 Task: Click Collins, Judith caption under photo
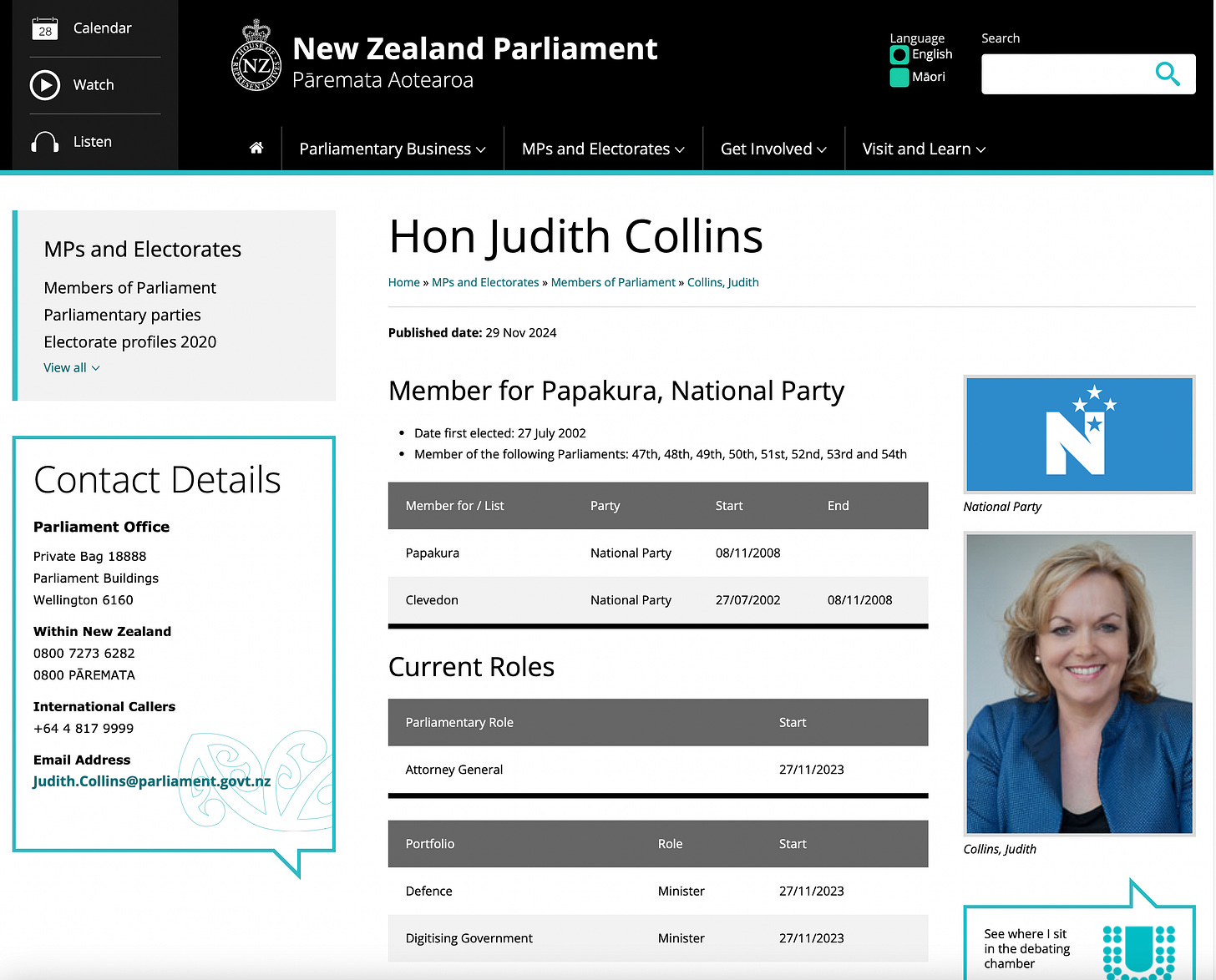1000,849
